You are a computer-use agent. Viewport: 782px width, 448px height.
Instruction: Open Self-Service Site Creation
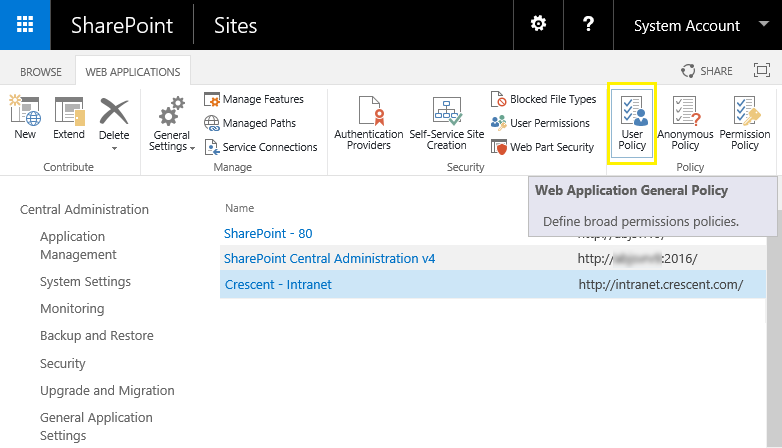click(x=447, y=123)
